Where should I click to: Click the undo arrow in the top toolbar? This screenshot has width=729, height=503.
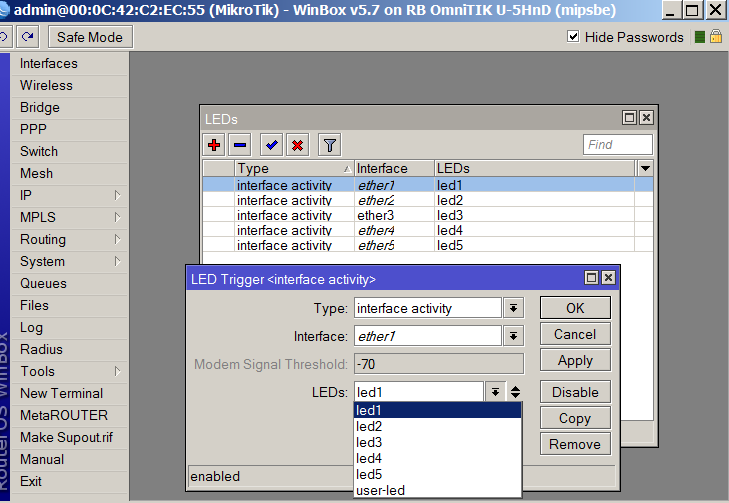pos(4,37)
